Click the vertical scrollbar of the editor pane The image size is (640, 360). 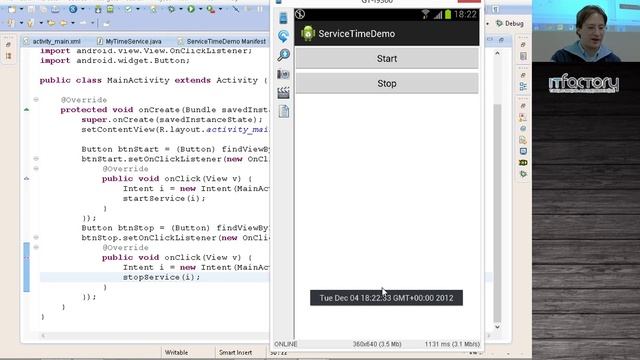point(497,212)
